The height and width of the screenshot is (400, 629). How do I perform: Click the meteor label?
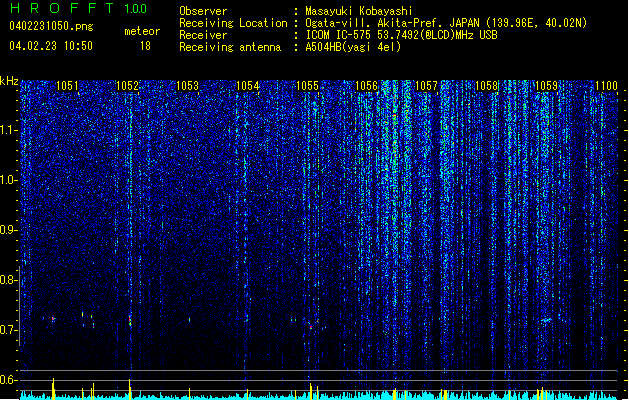click(x=142, y=31)
